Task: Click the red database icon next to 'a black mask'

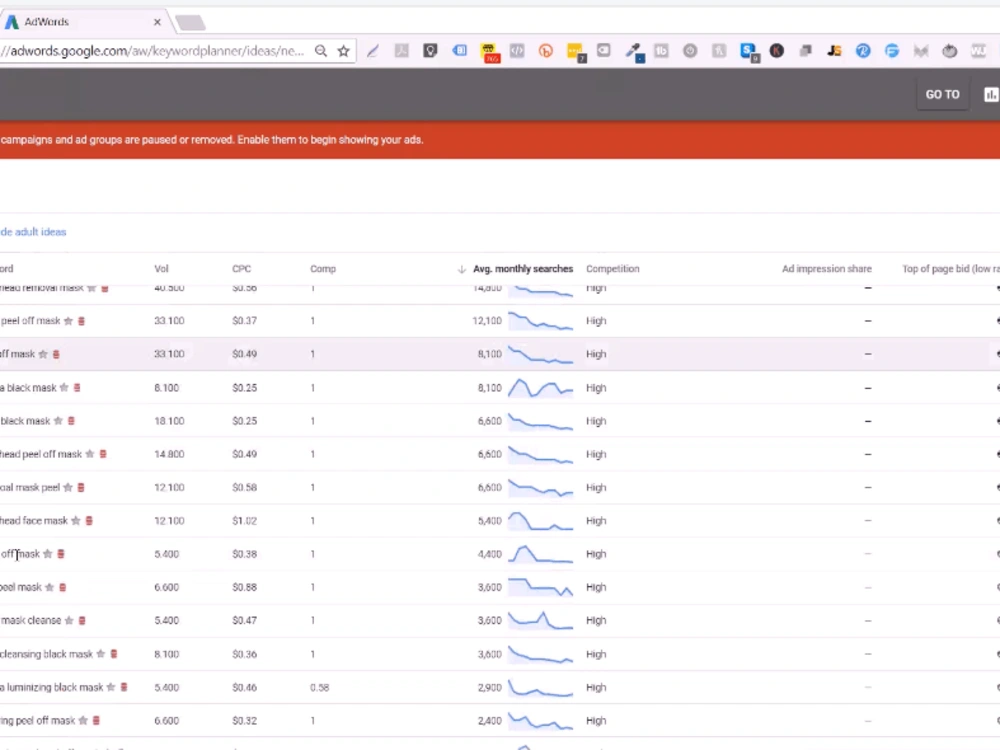Action: click(77, 388)
